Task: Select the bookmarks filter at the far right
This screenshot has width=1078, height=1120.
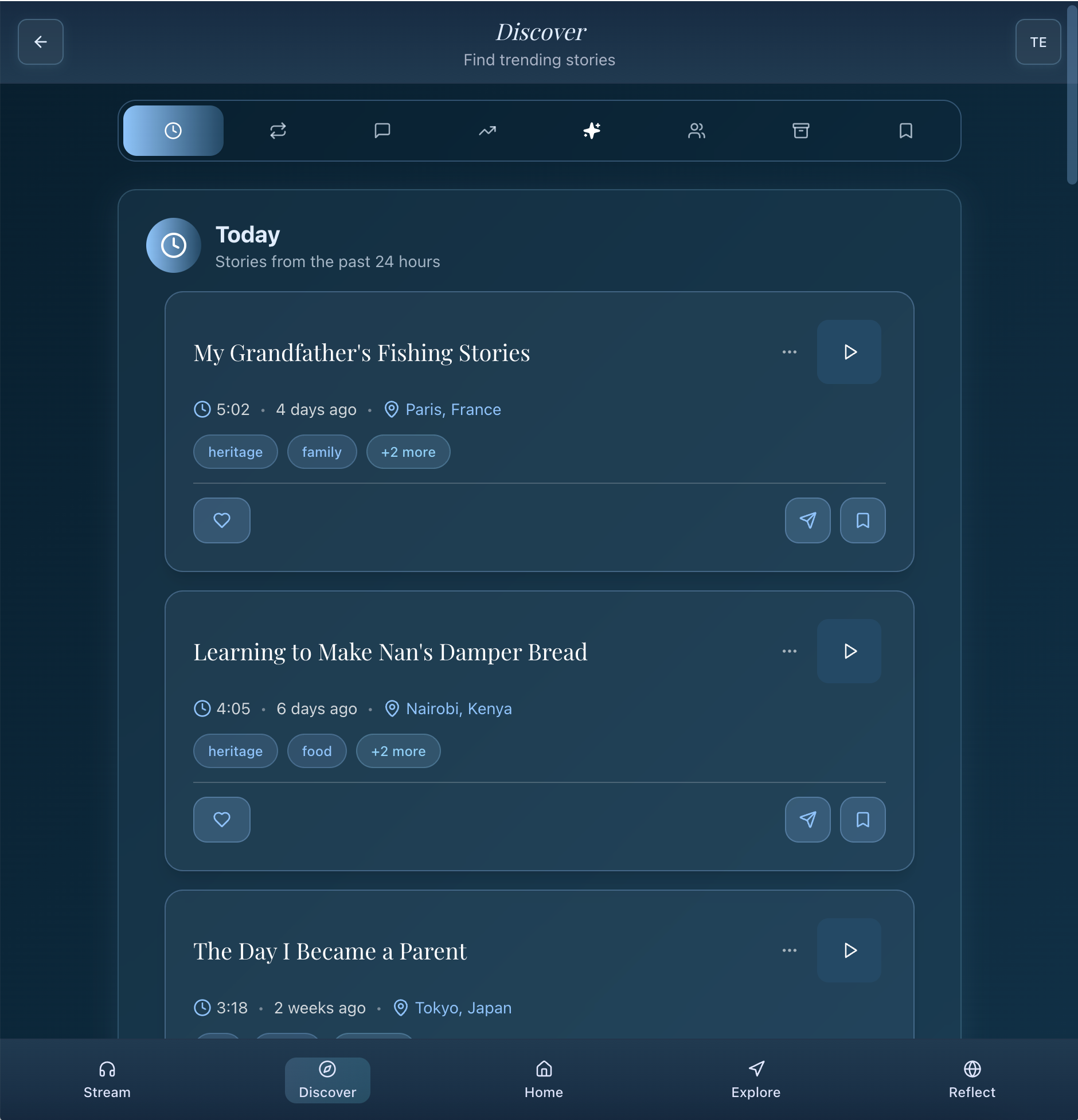Action: 905,131
